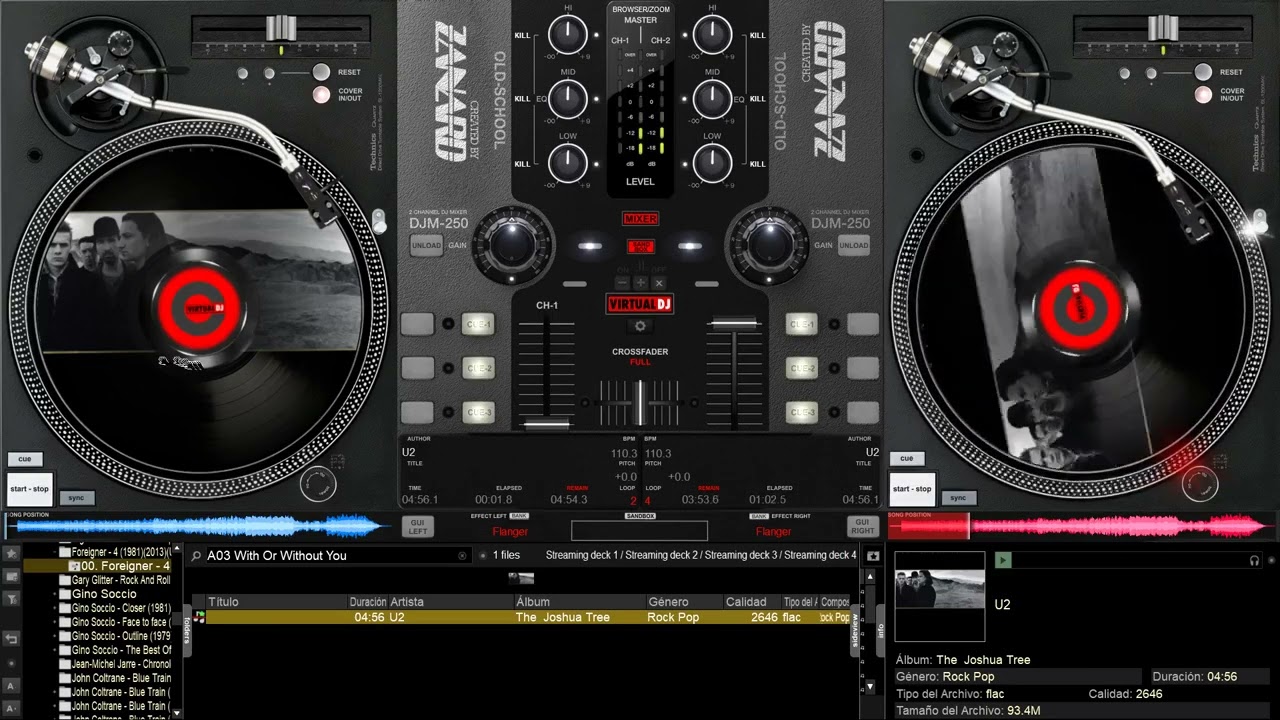The height and width of the screenshot is (720, 1280).
Task: Click the right deck loop/sync circular icon
Action: pyautogui.click(x=1200, y=485)
